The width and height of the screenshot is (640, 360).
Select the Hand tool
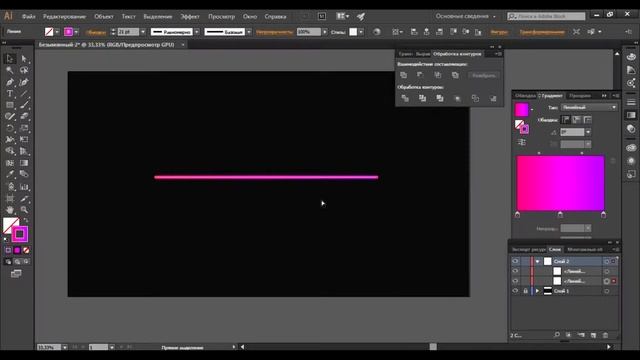(10, 210)
